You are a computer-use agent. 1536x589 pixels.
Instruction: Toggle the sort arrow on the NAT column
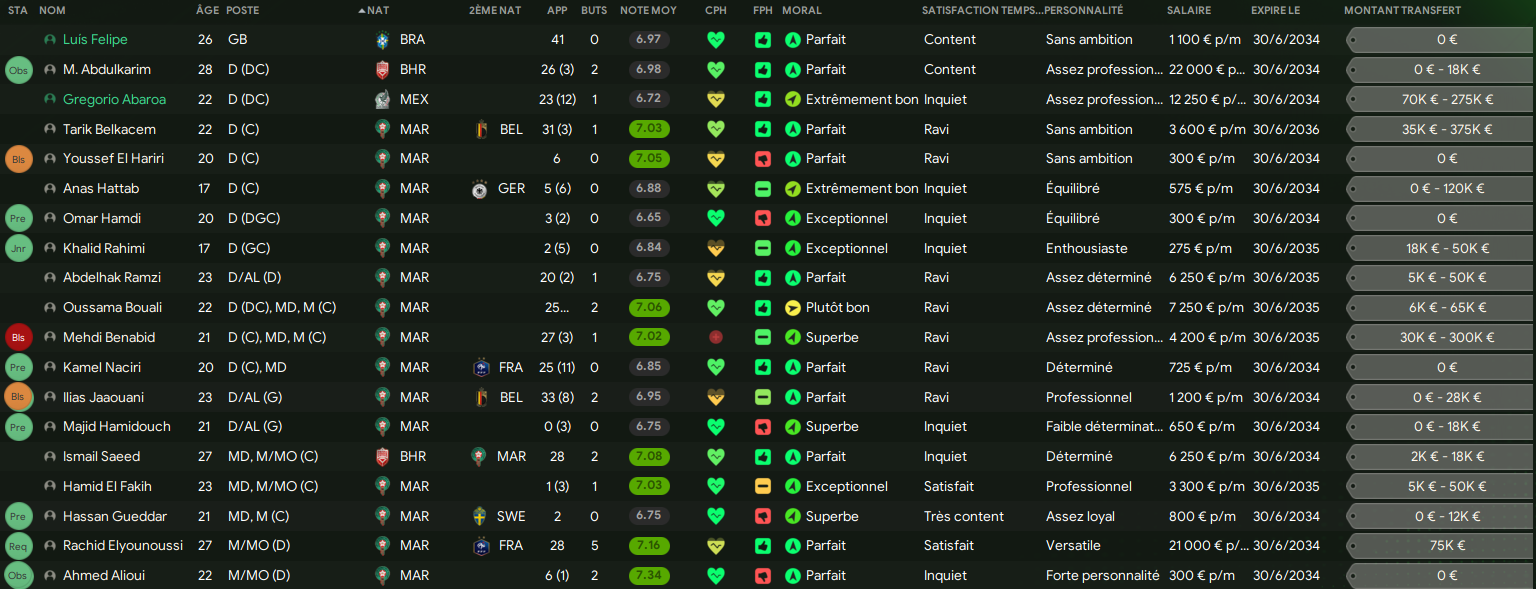[362, 11]
